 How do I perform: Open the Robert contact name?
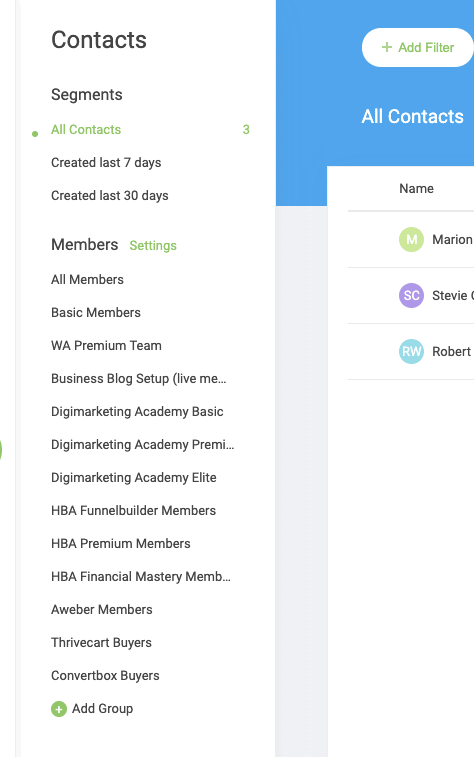click(451, 351)
